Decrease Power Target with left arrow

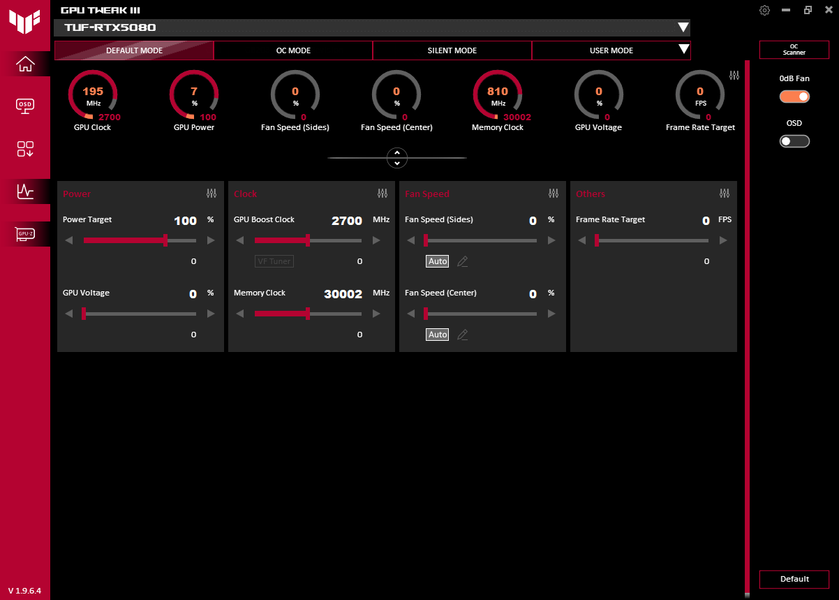pos(69,240)
